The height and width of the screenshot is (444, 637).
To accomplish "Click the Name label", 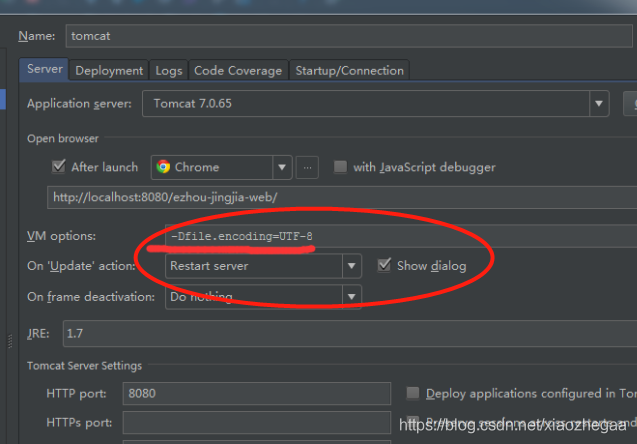I will (37, 36).
